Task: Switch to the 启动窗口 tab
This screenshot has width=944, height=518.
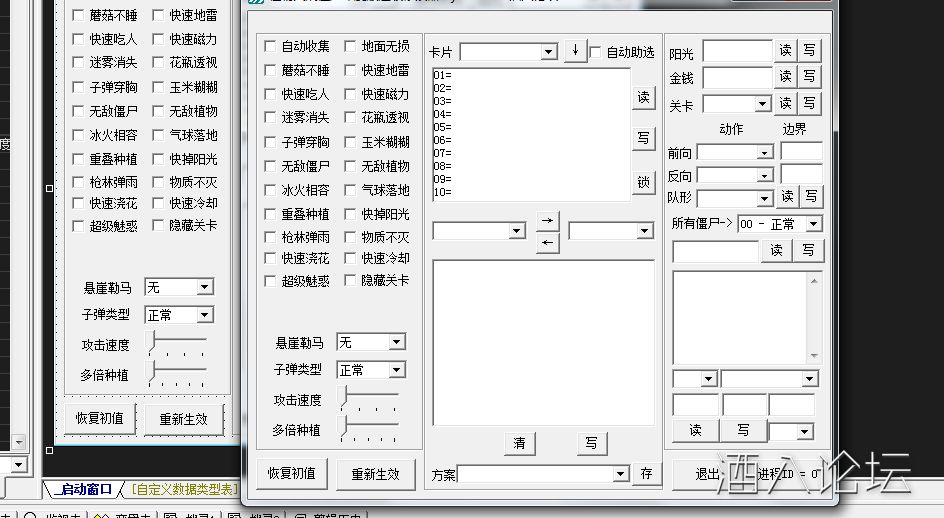Action: (x=84, y=489)
